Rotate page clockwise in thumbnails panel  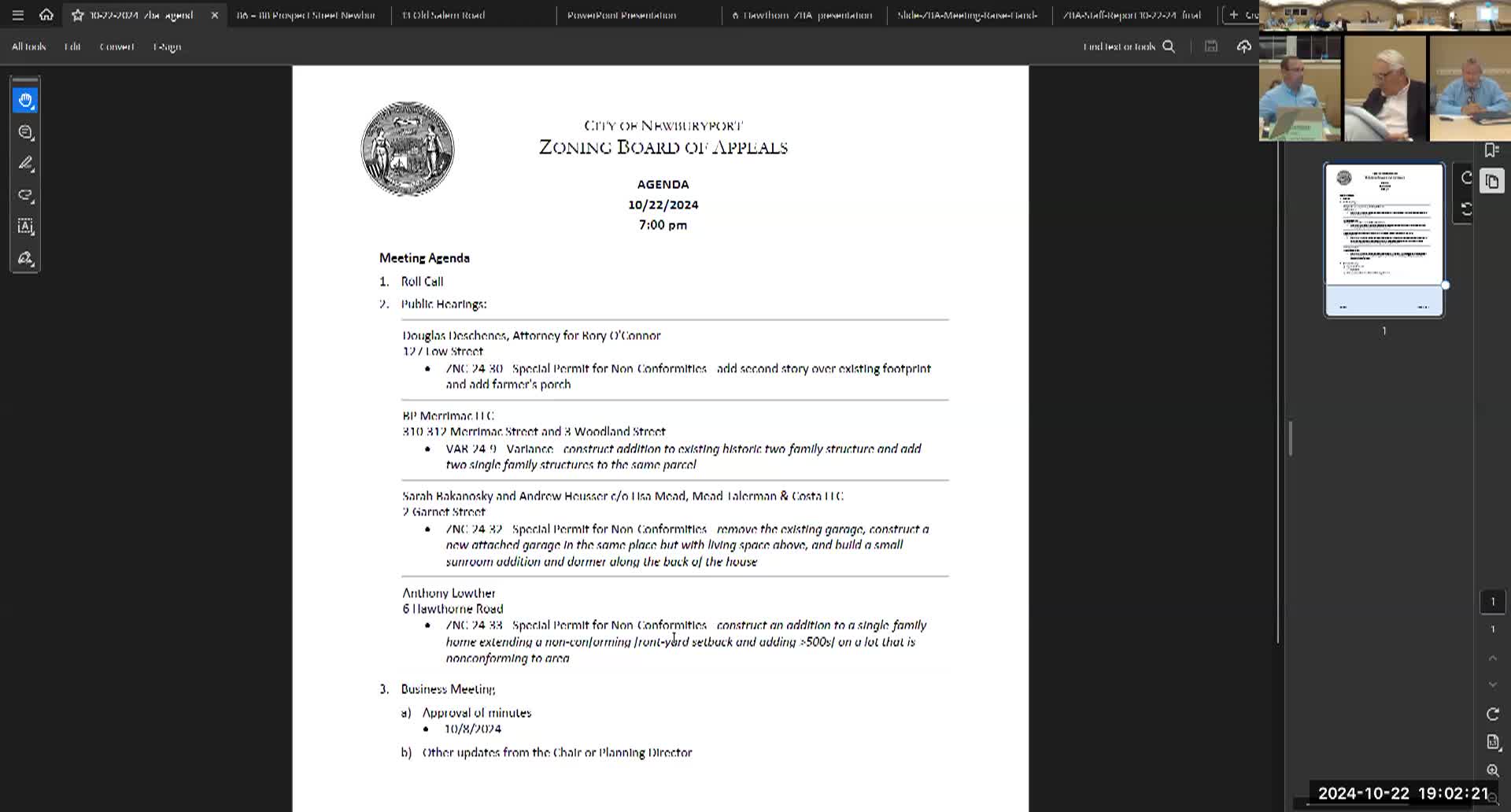pyautogui.click(x=1465, y=178)
